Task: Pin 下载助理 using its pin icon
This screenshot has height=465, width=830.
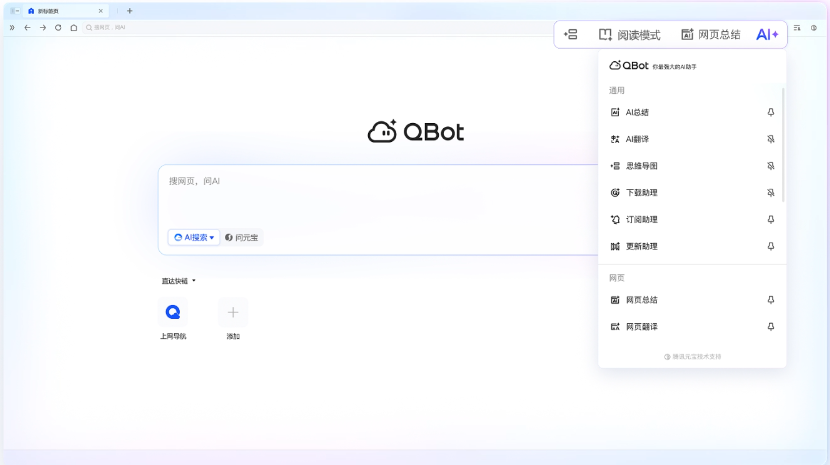Action: 771,193
